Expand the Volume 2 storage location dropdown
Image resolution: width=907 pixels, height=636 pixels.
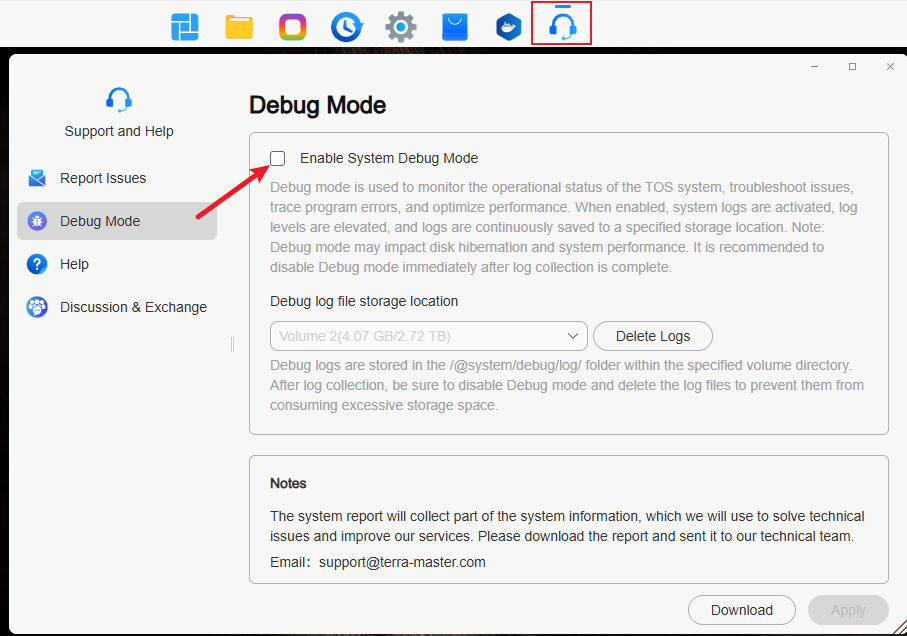[429, 336]
